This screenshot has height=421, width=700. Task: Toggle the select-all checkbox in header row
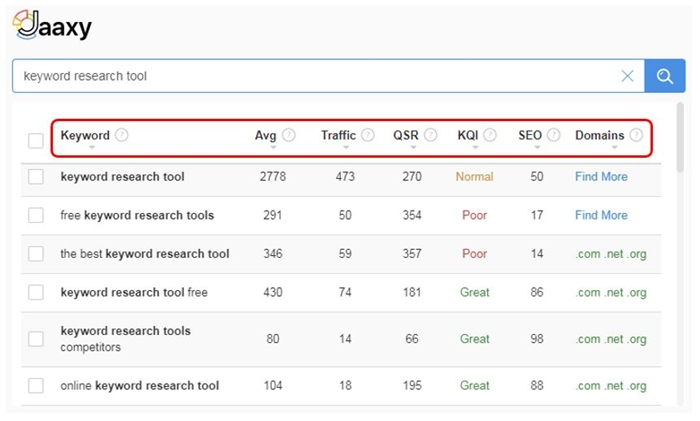pos(36,141)
